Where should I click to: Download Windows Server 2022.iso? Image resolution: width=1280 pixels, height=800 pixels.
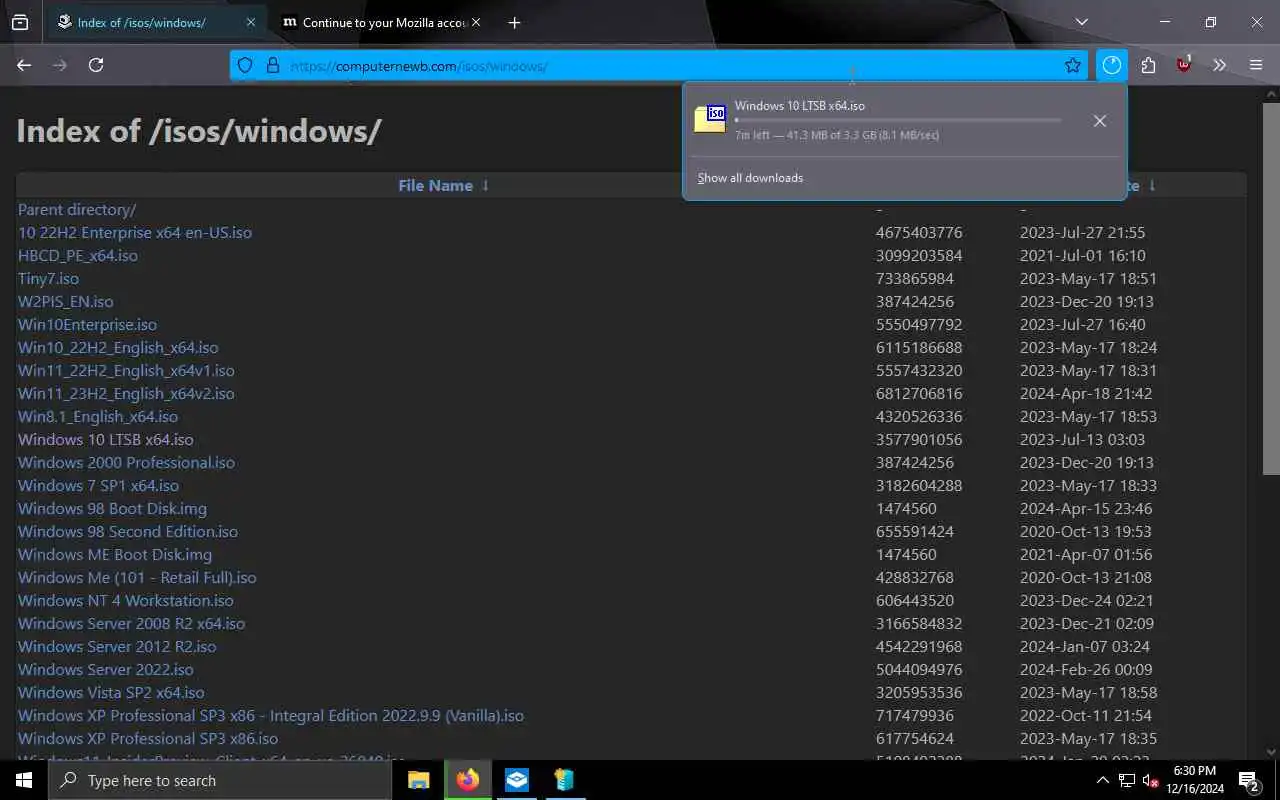[106, 670]
